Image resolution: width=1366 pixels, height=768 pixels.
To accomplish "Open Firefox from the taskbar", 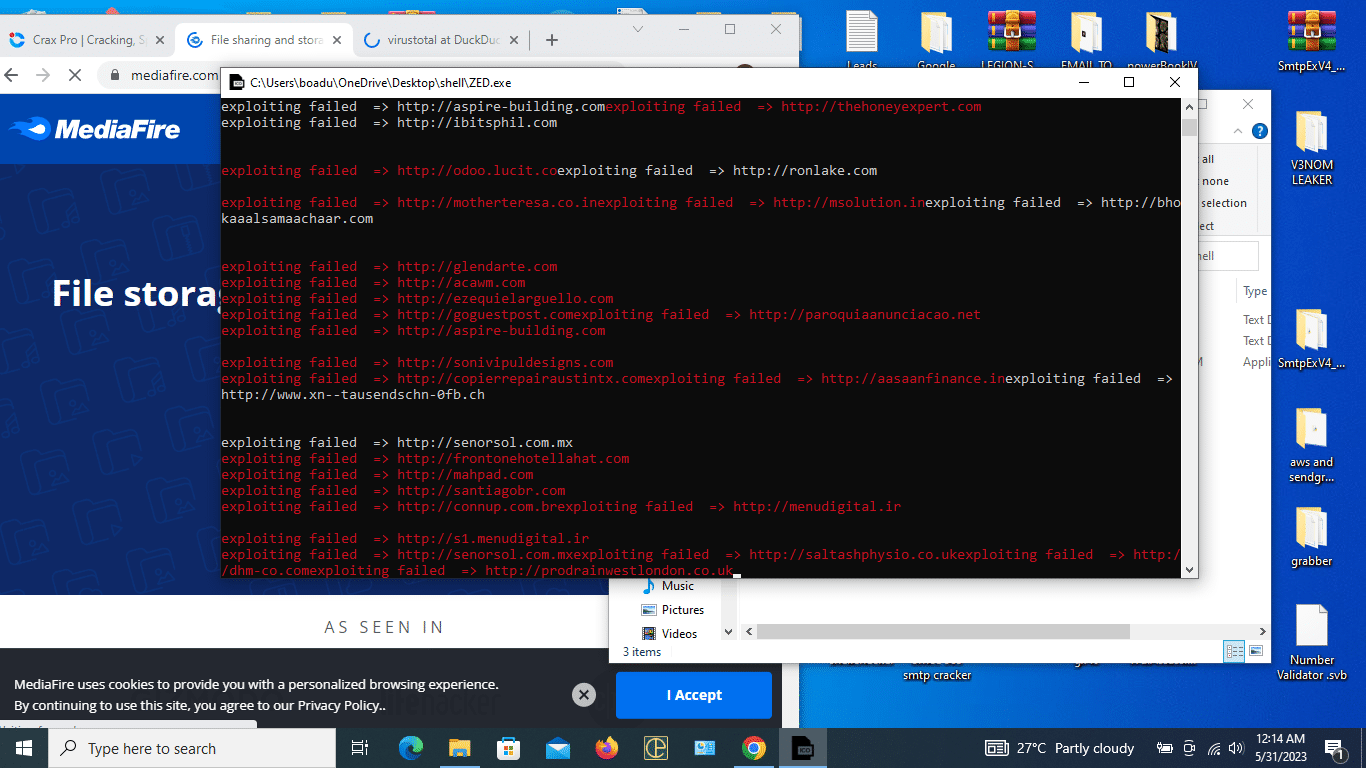I will 607,747.
